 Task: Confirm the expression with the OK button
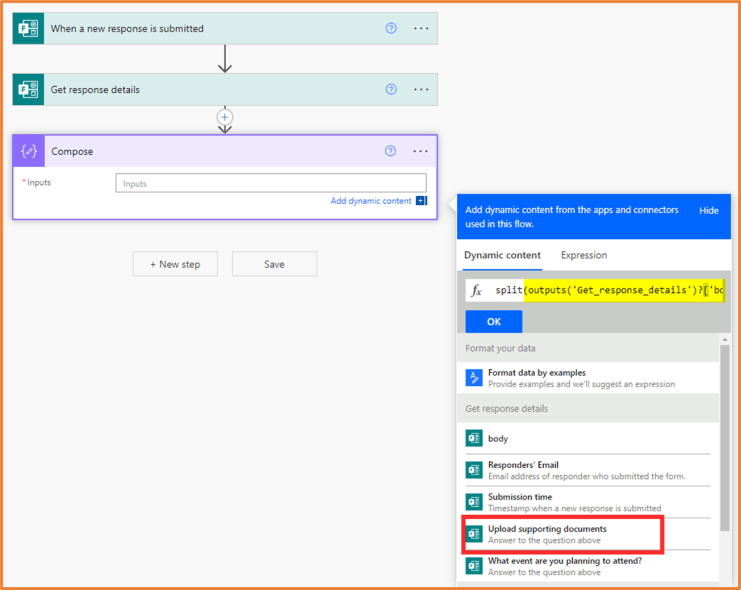tap(494, 321)
